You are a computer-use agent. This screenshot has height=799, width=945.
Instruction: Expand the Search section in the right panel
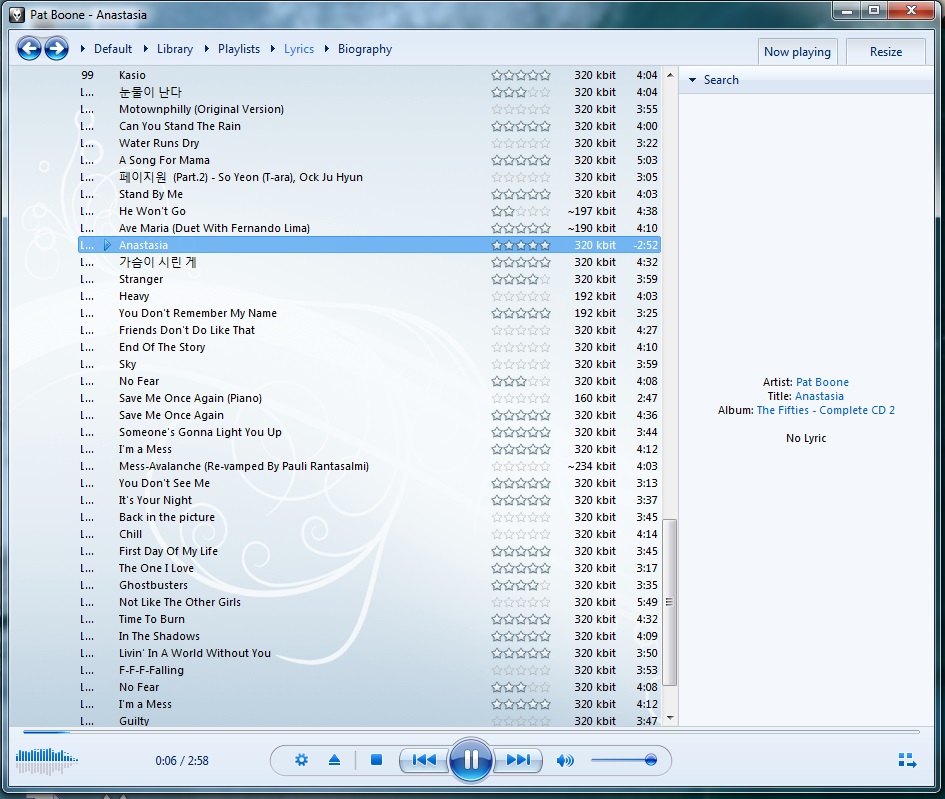point(712,80)
